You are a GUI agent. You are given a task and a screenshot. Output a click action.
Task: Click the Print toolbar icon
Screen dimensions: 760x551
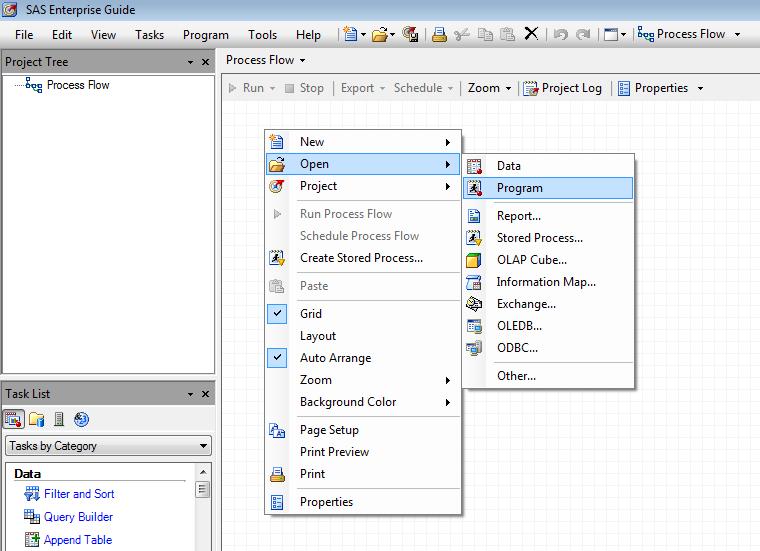pyautogui.click(x=439, y=34)
